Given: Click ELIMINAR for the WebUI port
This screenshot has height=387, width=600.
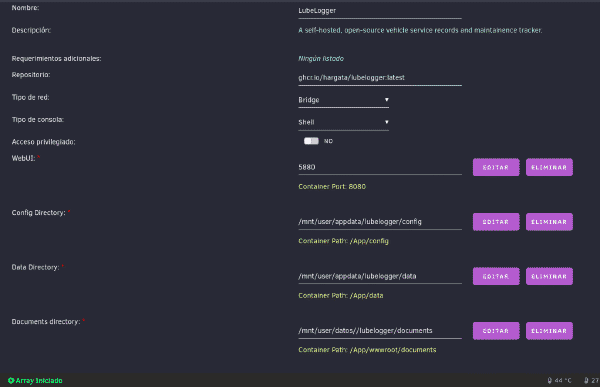Looking at the screenshot, I should click(549, 167).
